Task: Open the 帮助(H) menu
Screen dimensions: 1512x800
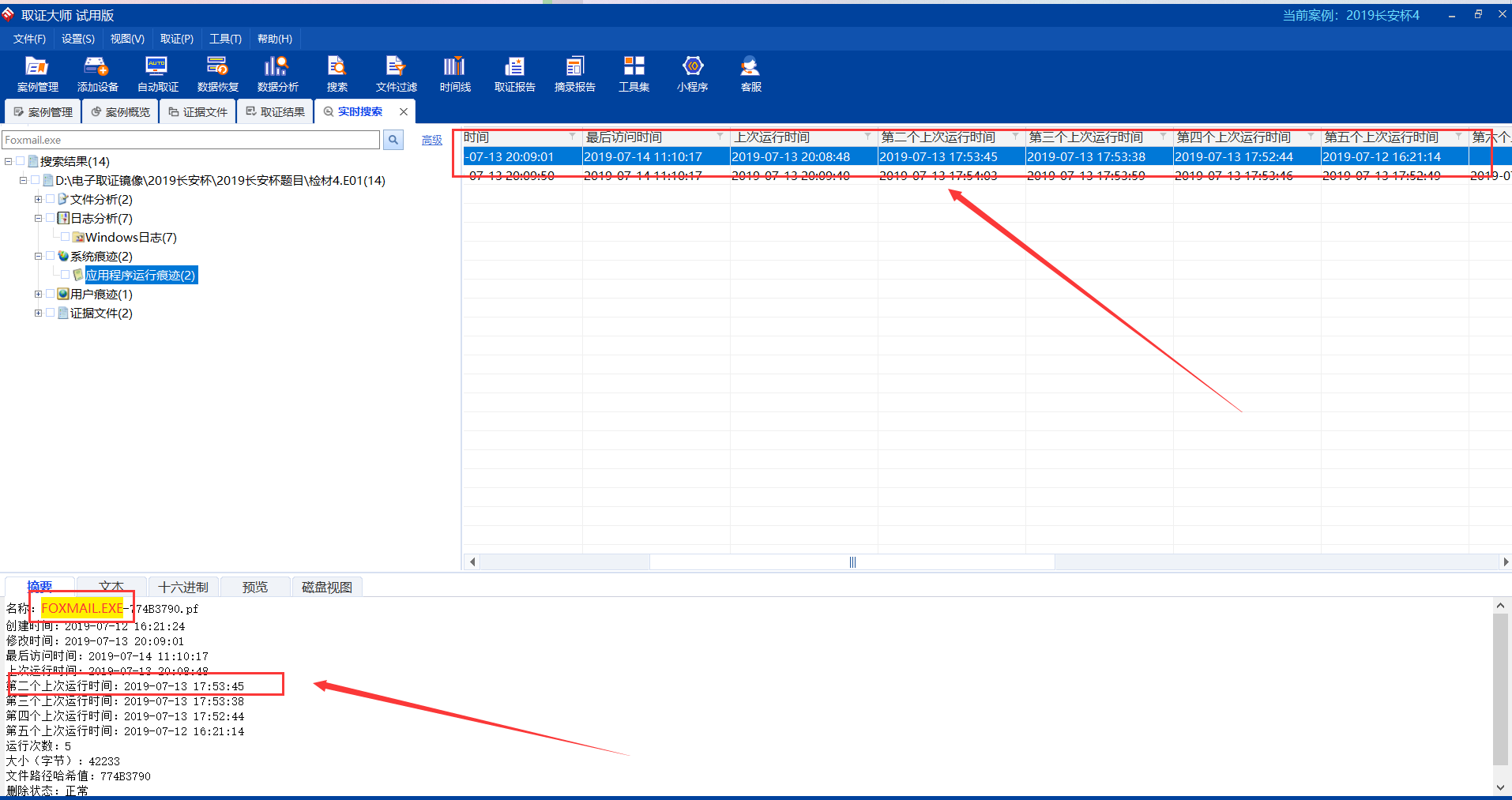Action: coord(275,39)
